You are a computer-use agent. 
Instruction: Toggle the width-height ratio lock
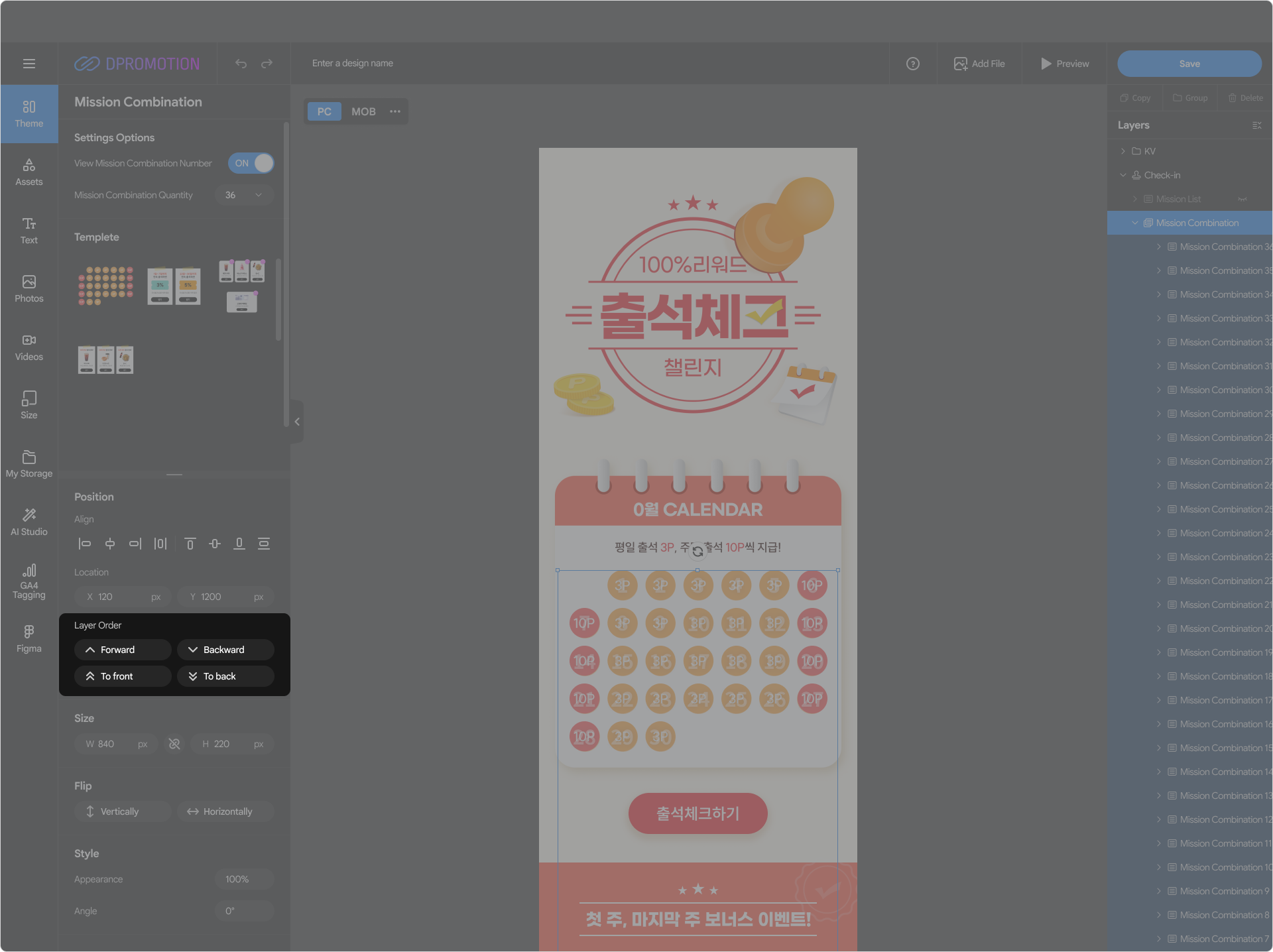(x=174, y=744)
